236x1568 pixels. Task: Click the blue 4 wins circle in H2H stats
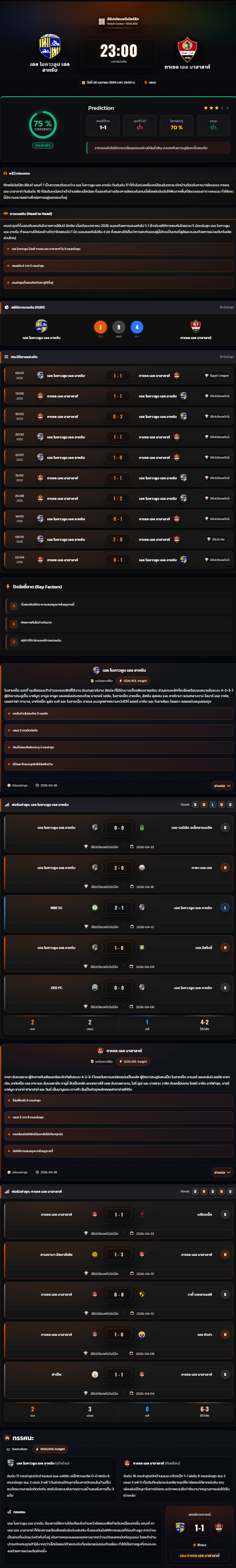[x=137, y=327]
